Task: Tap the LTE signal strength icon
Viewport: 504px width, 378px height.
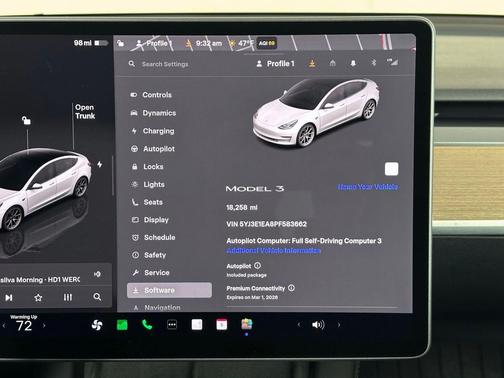Action: (x=392, y=62)
